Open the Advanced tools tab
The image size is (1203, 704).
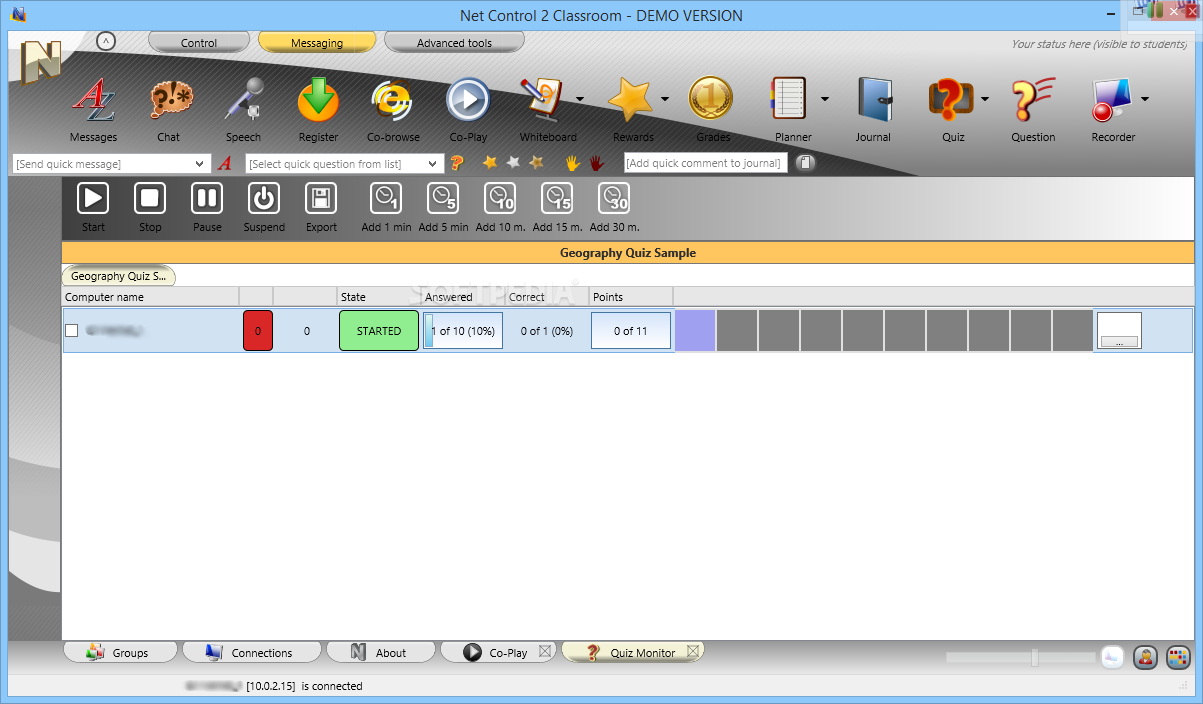click(x=454, y=43)
